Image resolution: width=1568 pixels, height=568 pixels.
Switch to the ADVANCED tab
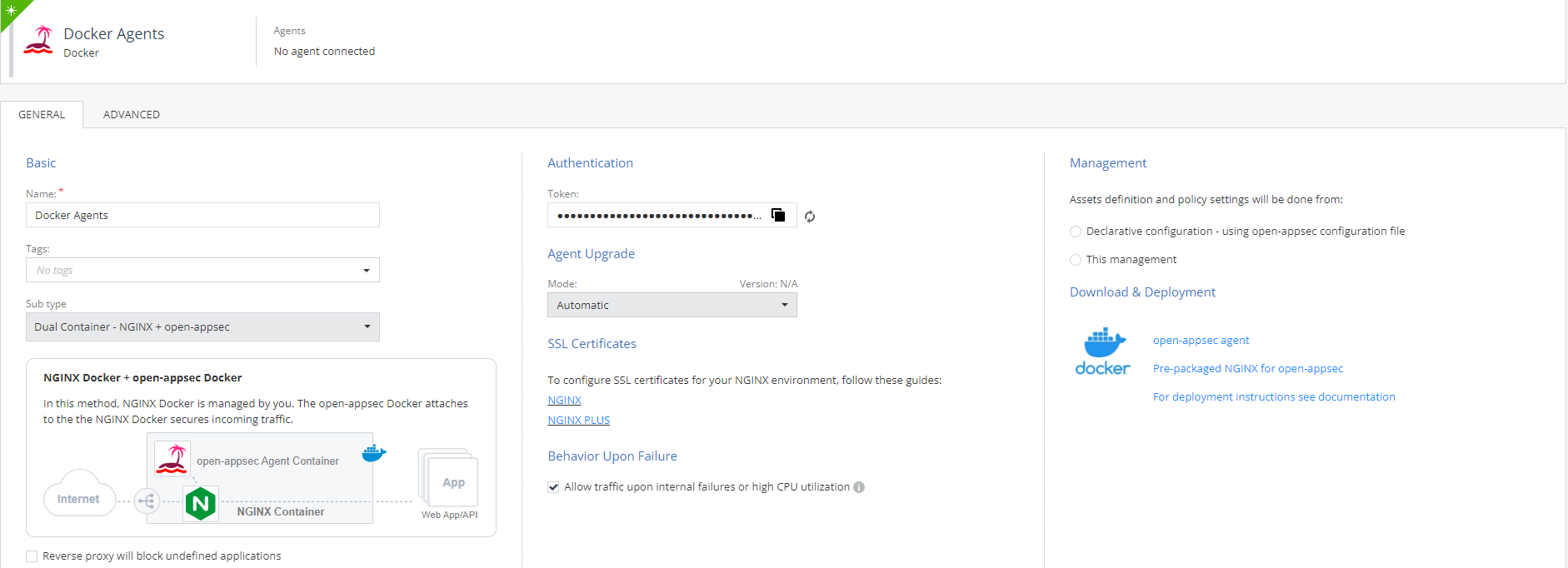pos(132,115)
